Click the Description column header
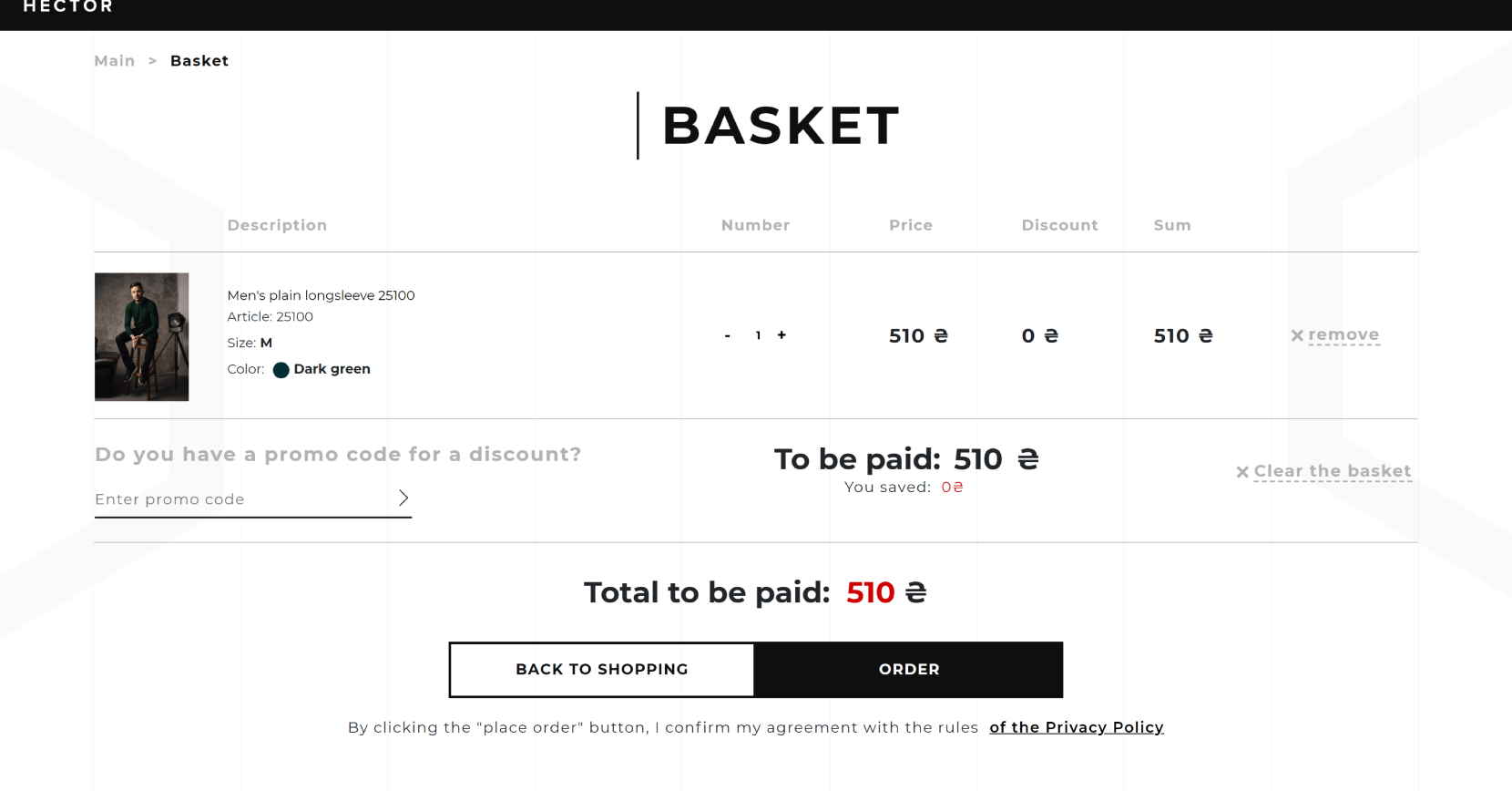Viewport: 1512px width, 791px height. [277, 225]
